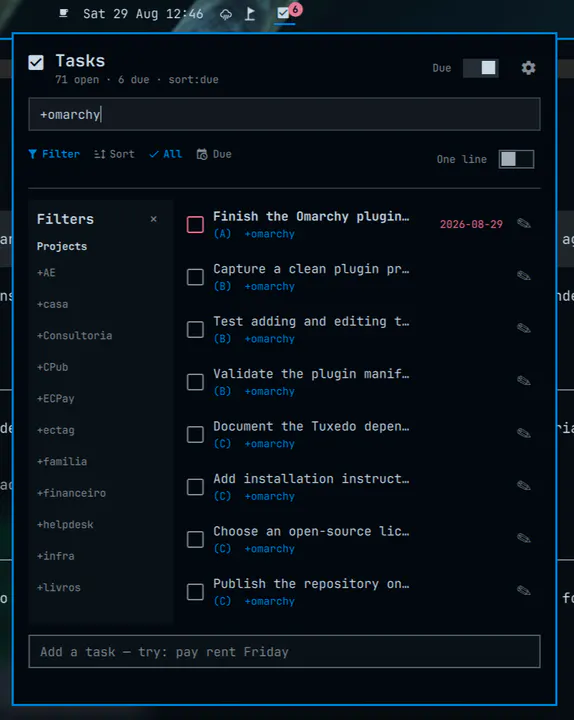The width and height of the screenshot is (574, 720).
Task: Mark 'Document the Tuxedo depen' task done
Action: tap(195, 434)
